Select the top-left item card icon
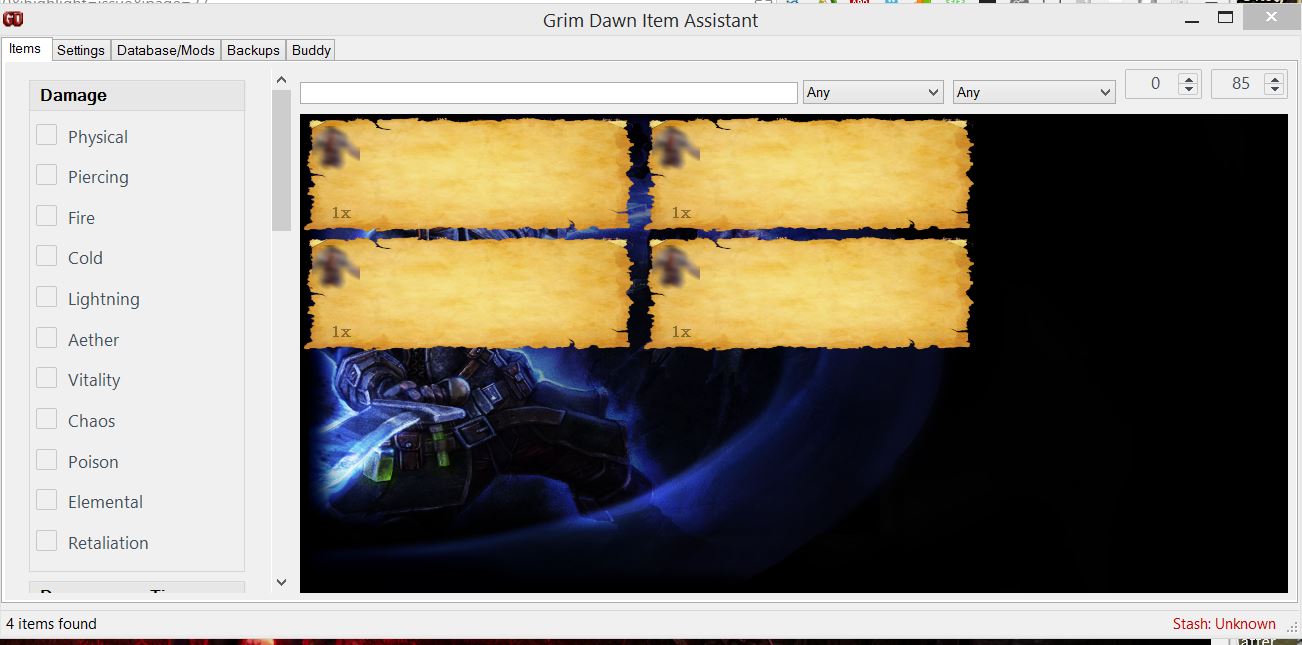Image resolution: width=1302 pixels, height=645 pixels. tap(335, 146)
